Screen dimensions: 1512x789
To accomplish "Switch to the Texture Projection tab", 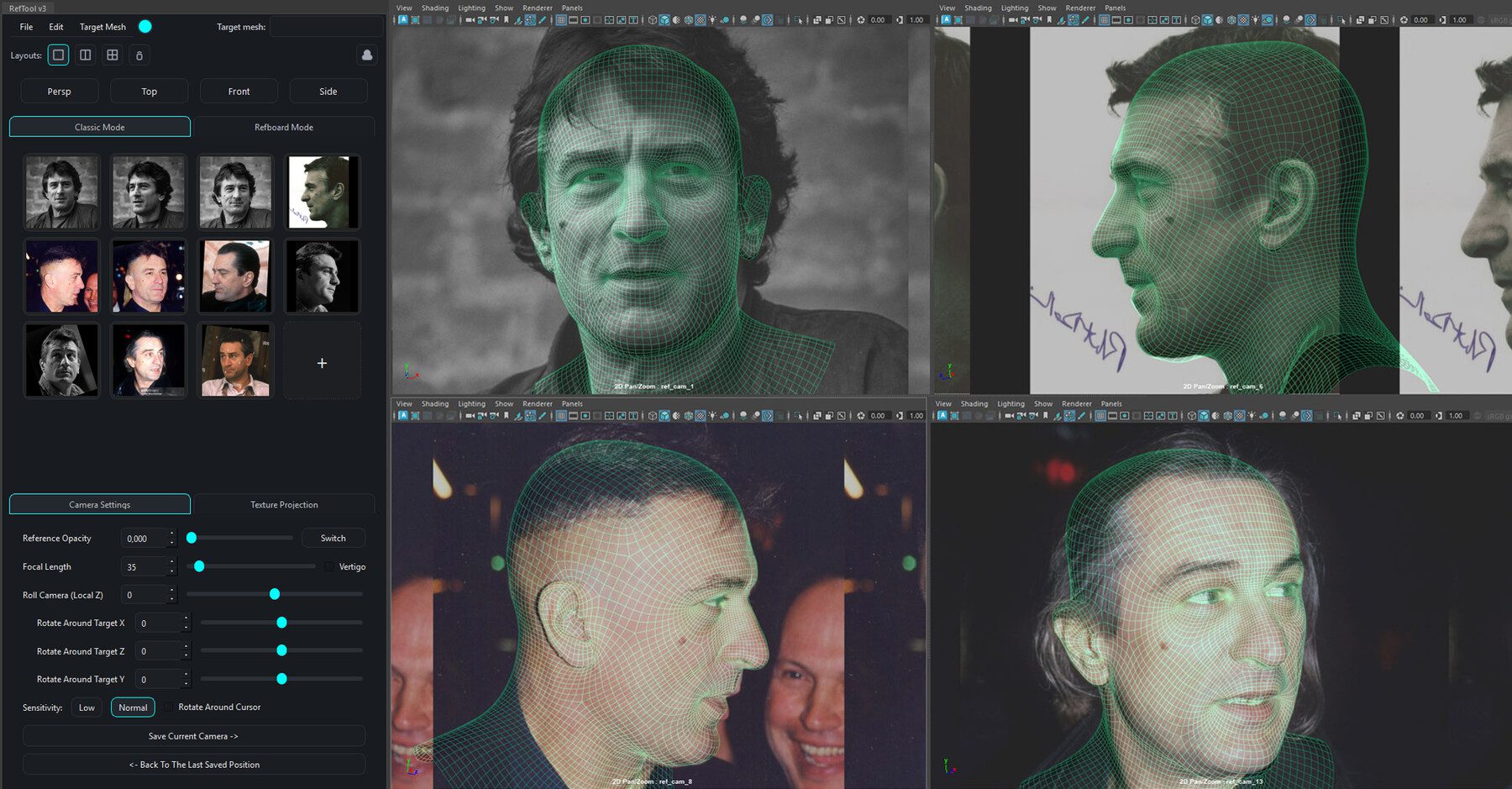I will tap(284, 505).
